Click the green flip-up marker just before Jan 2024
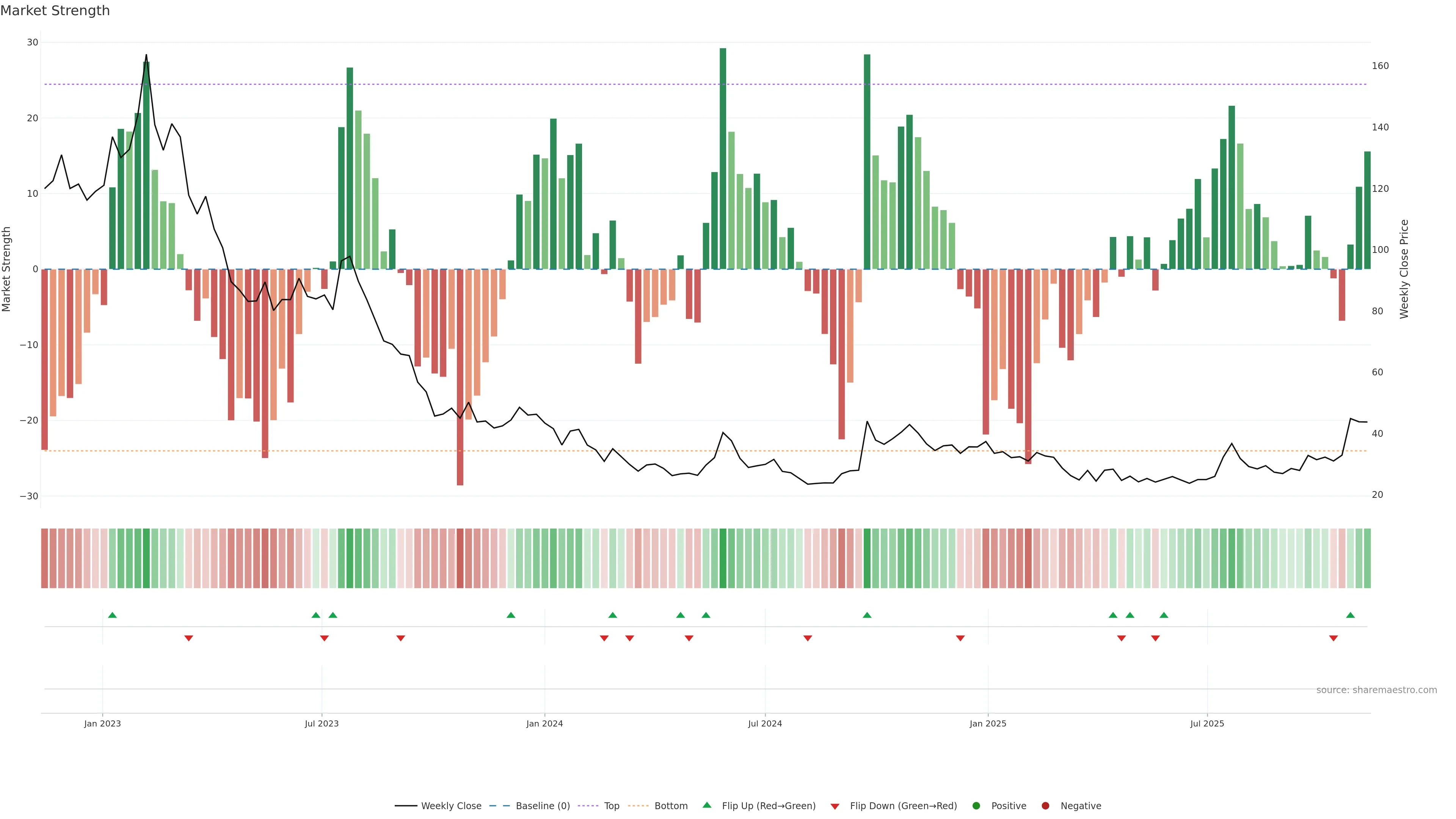 511,615
